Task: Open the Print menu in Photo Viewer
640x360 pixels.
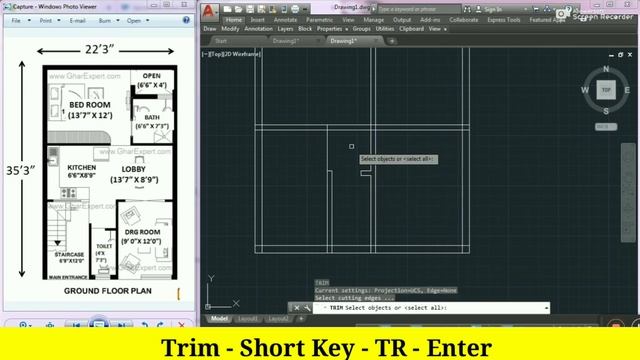Action: point(50,20)
